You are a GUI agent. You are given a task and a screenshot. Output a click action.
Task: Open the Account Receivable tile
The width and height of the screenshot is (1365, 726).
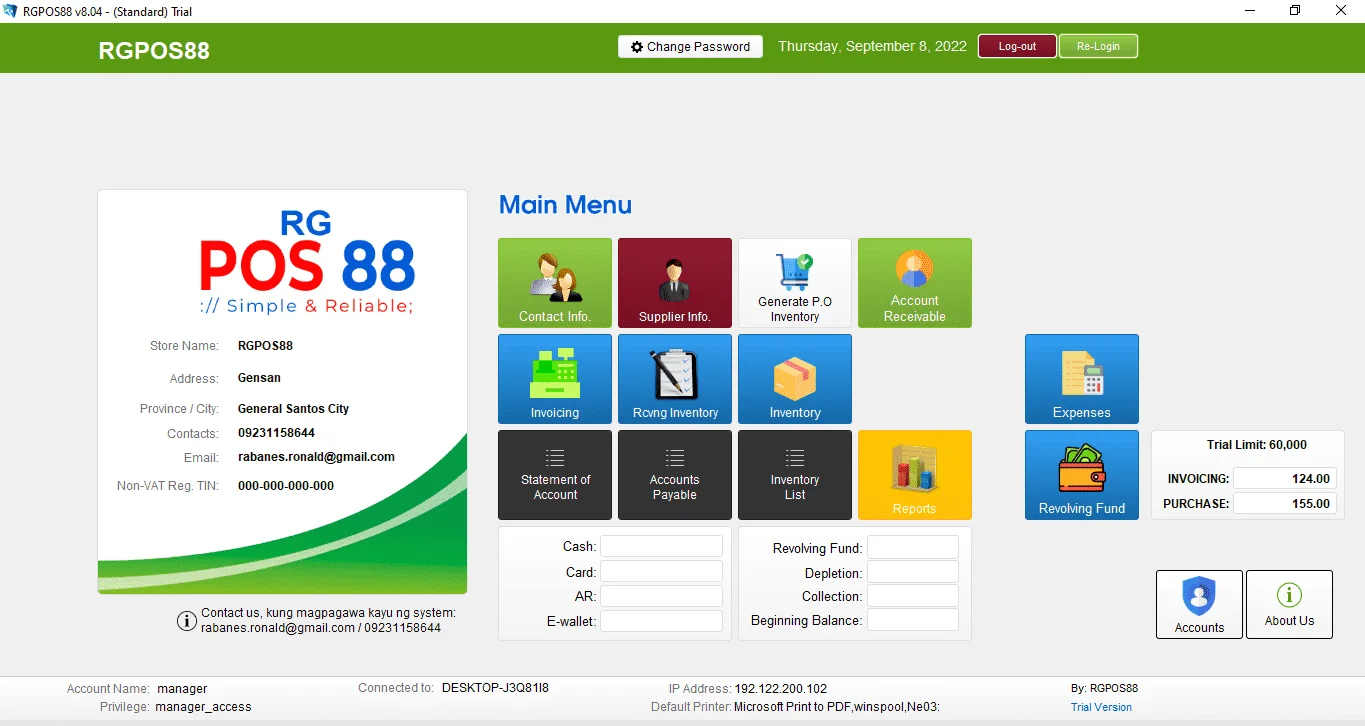[x=915, y=283]
